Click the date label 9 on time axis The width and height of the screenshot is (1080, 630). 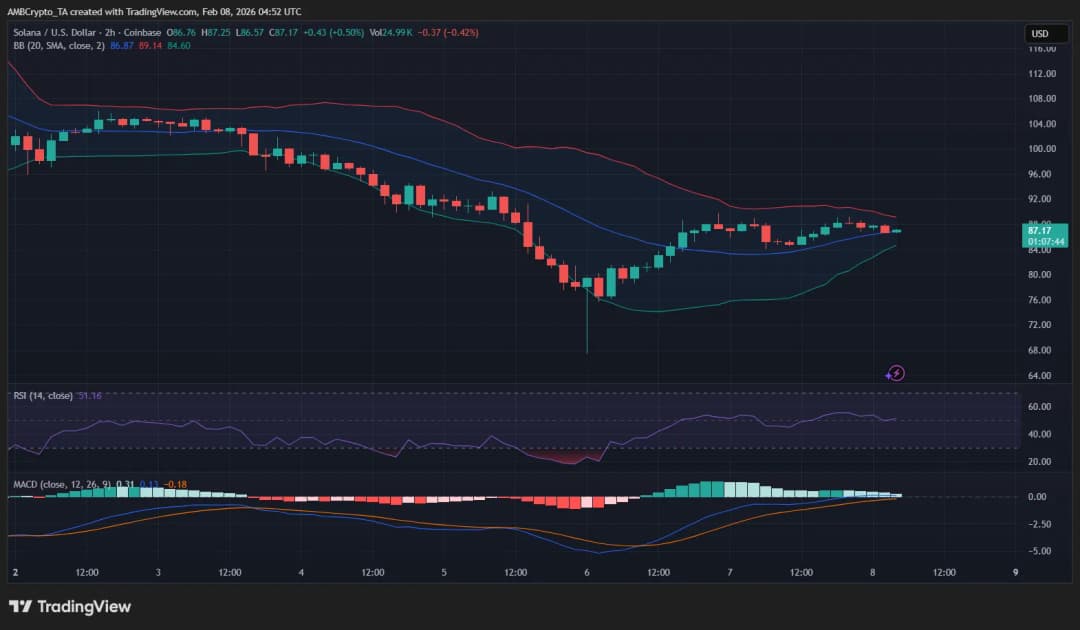[x=1015, y=573]
